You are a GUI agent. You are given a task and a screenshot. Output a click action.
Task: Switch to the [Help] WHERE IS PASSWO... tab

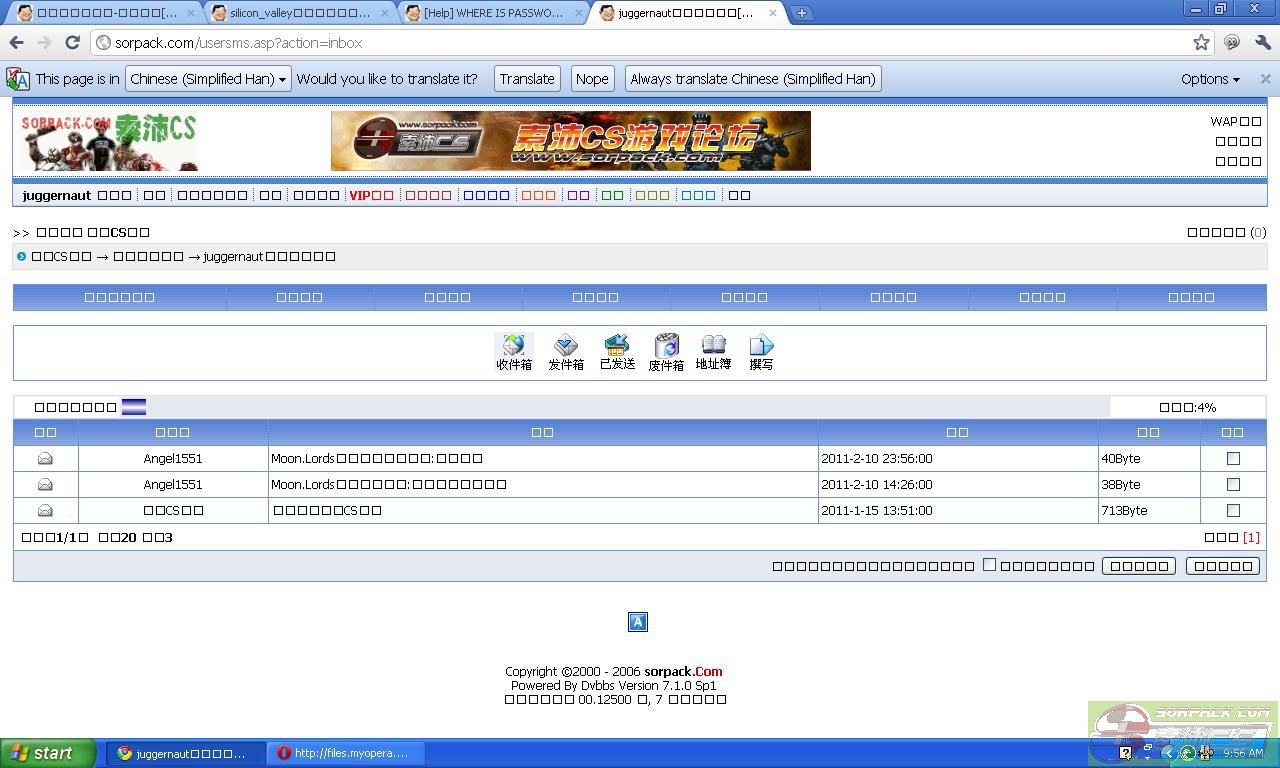pos(494,13)
